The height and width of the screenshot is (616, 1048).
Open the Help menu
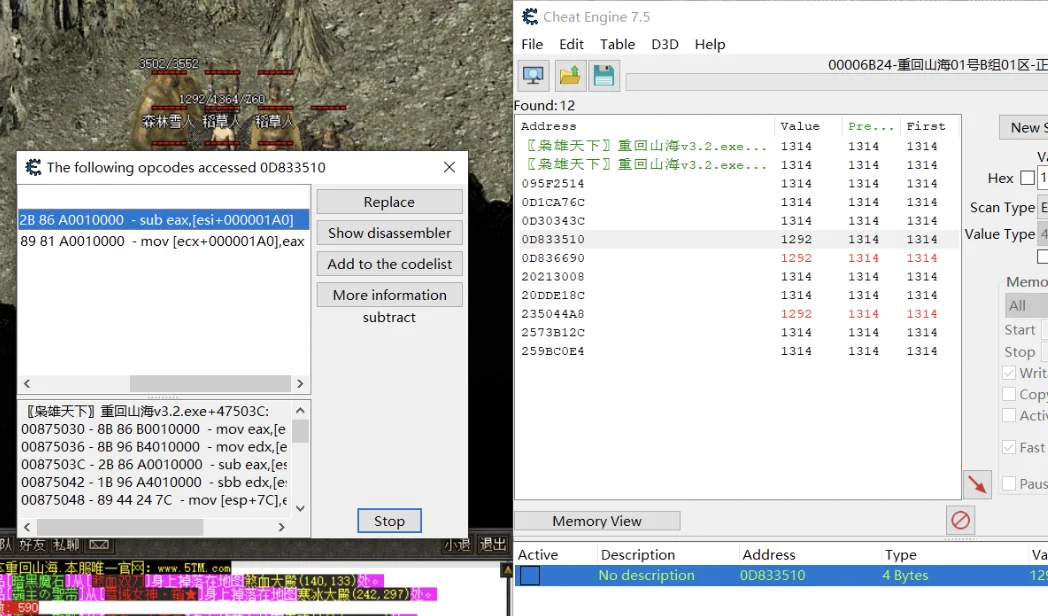click(710, 44)
